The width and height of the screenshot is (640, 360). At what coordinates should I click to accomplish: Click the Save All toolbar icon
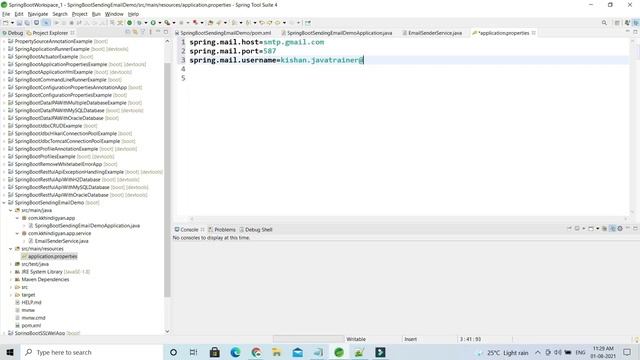click(27, 23)
